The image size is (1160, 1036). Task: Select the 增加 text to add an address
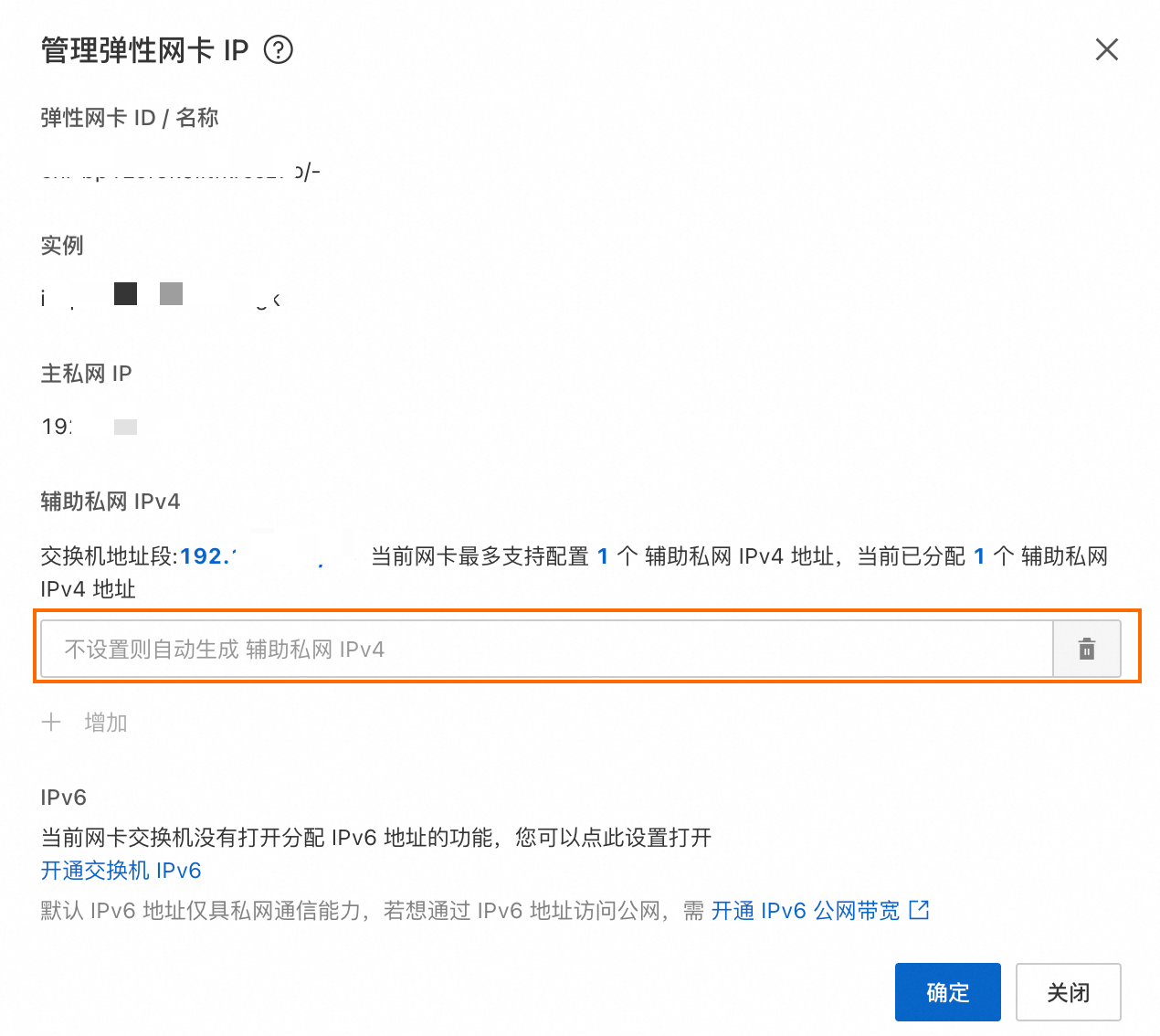click(106, 723)
